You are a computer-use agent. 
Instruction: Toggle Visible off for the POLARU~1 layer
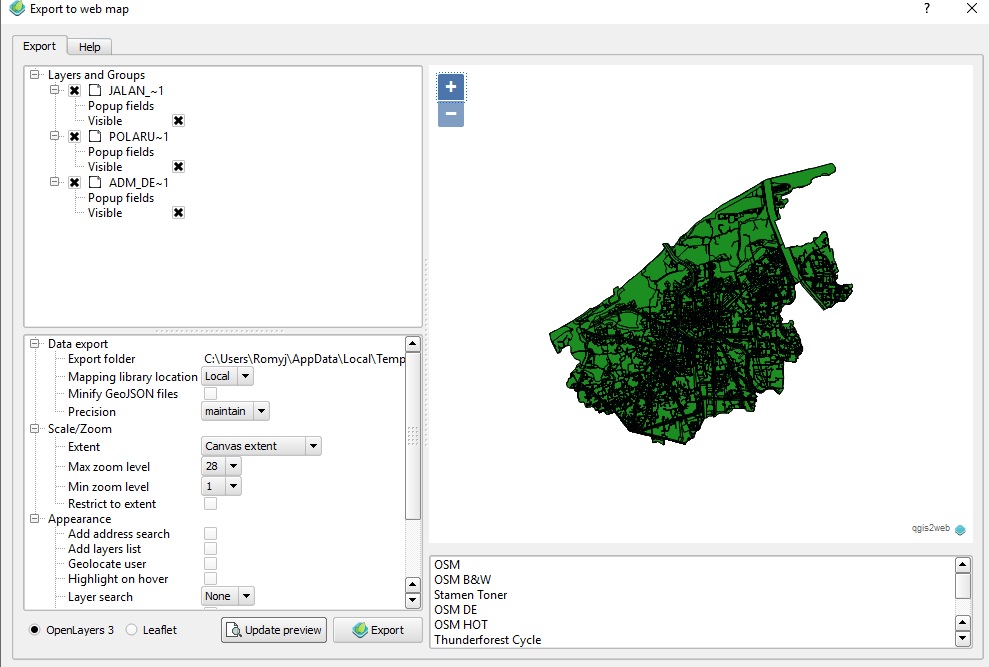click(x=177, y=166)
